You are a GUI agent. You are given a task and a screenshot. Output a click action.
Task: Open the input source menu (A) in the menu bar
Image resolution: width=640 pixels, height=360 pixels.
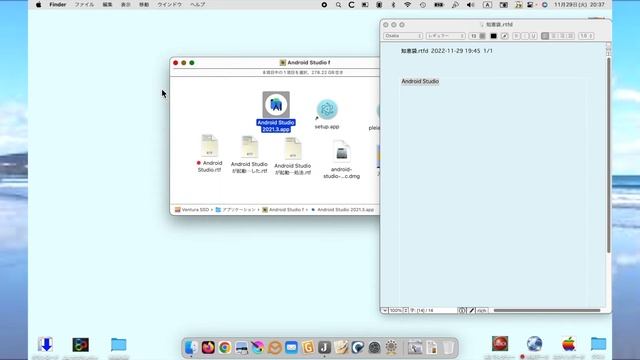tap(487, 5)
